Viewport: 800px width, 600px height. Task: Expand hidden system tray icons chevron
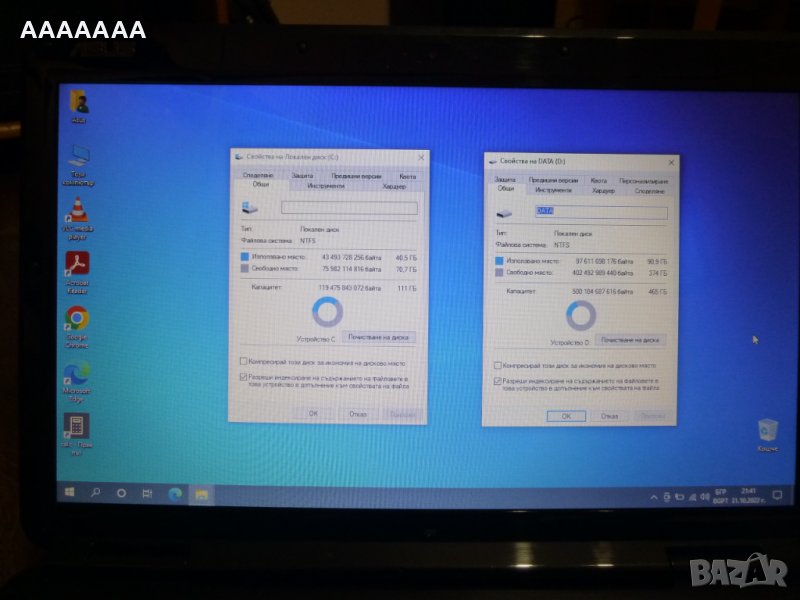pyautogui.click(x=655, y=497)
